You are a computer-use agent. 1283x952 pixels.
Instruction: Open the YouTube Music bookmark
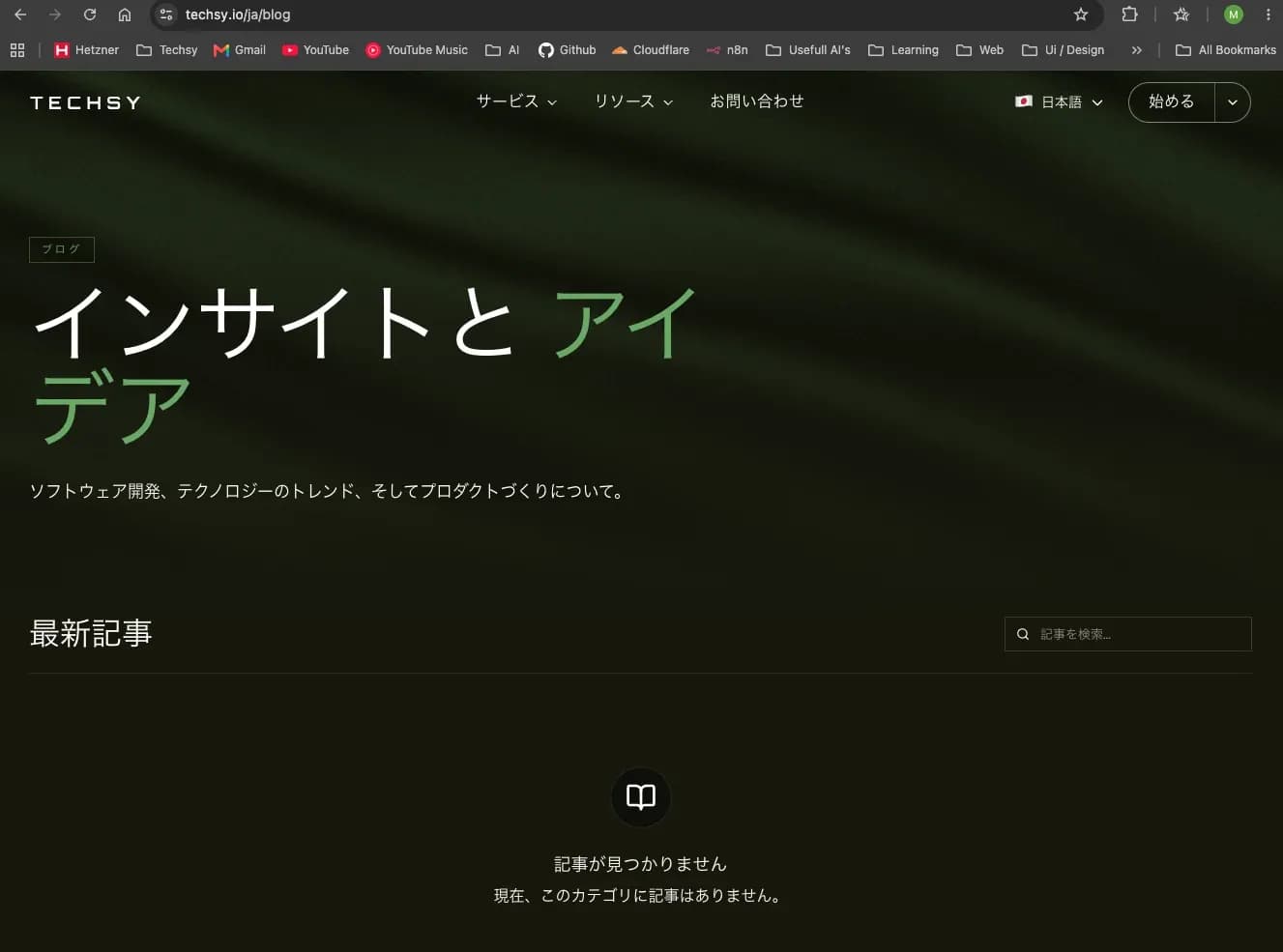click(417, 50)
